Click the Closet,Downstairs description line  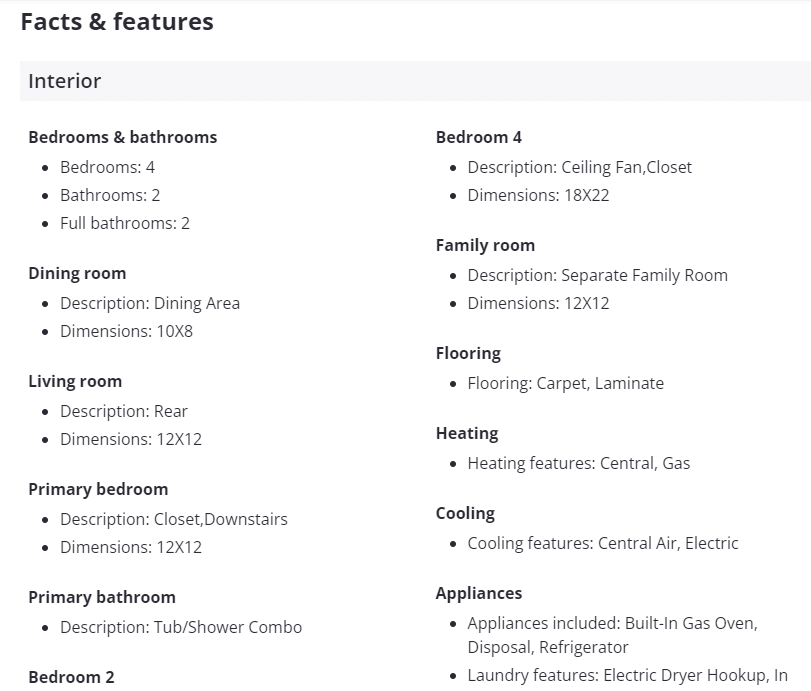pos(173,519)
